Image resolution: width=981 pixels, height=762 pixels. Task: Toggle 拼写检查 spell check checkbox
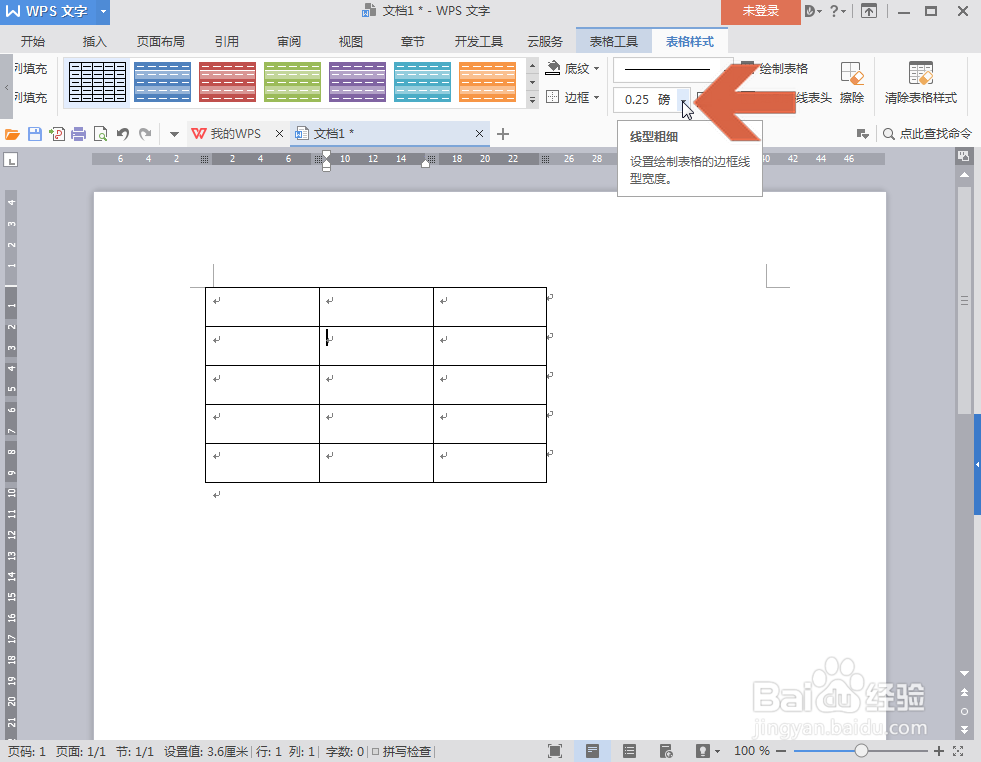pos(375,751)
